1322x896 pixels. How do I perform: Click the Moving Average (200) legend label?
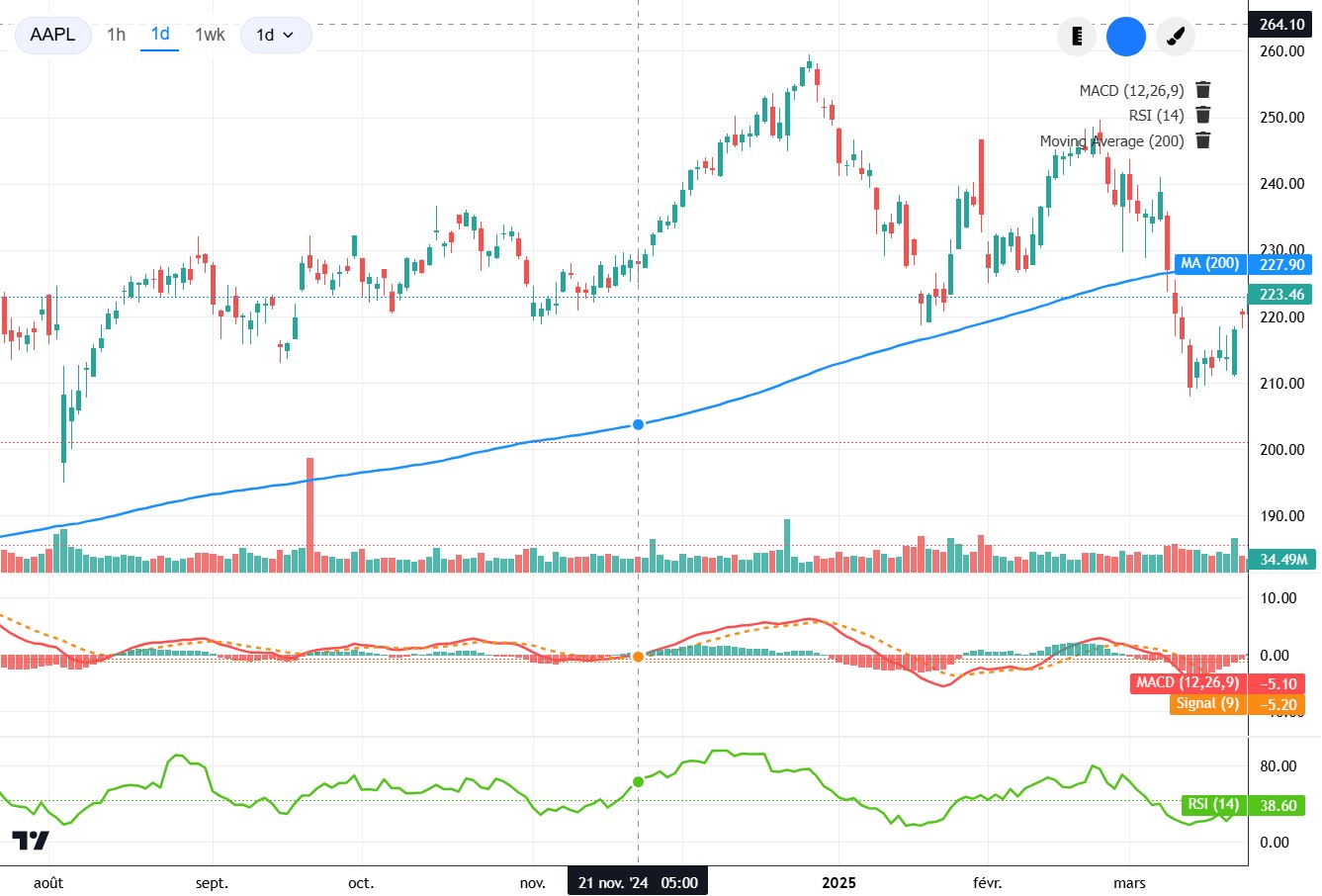tap(1111, 140)
